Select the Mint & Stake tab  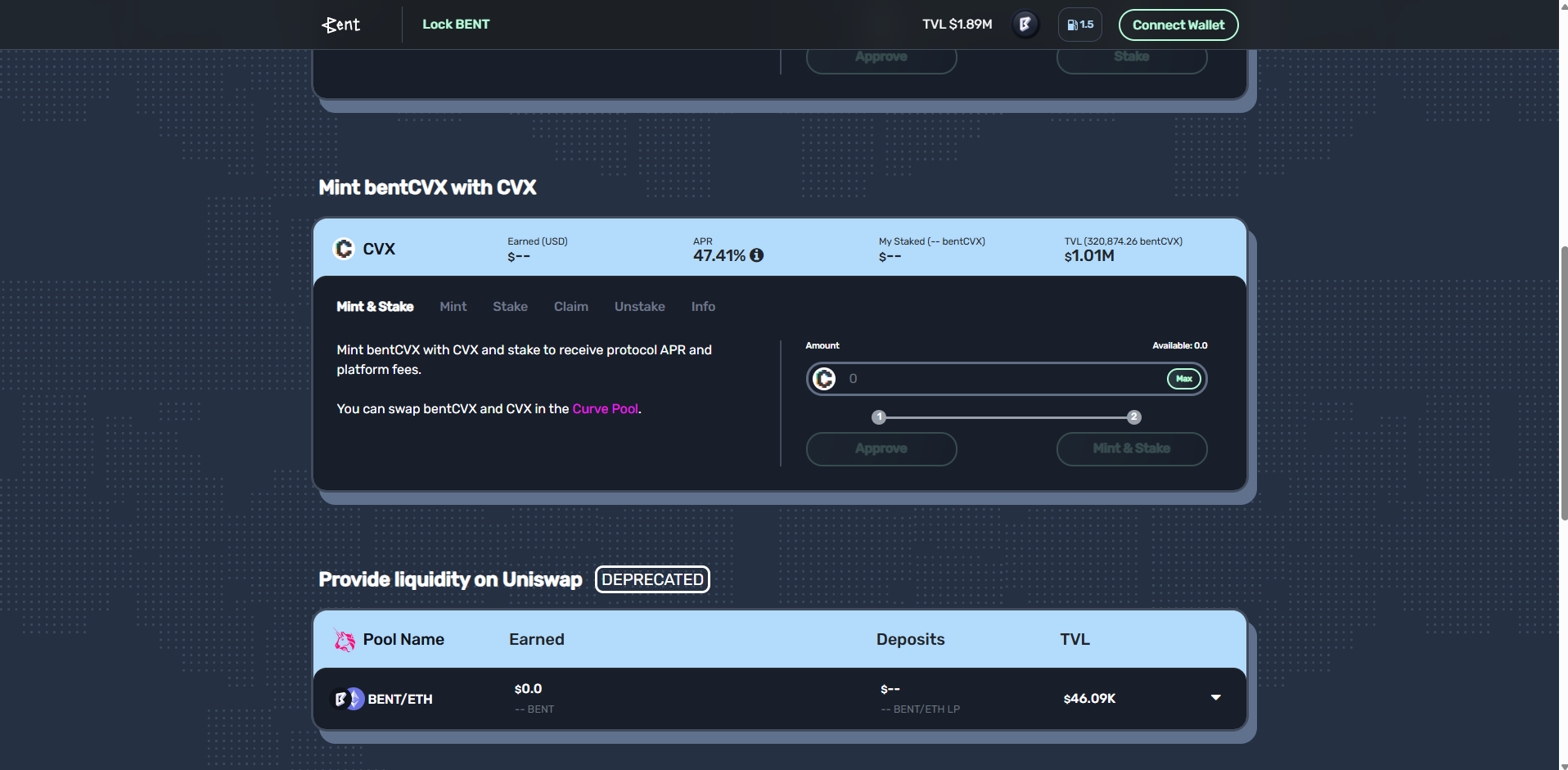pyautogui.click(x=375, y=307)
